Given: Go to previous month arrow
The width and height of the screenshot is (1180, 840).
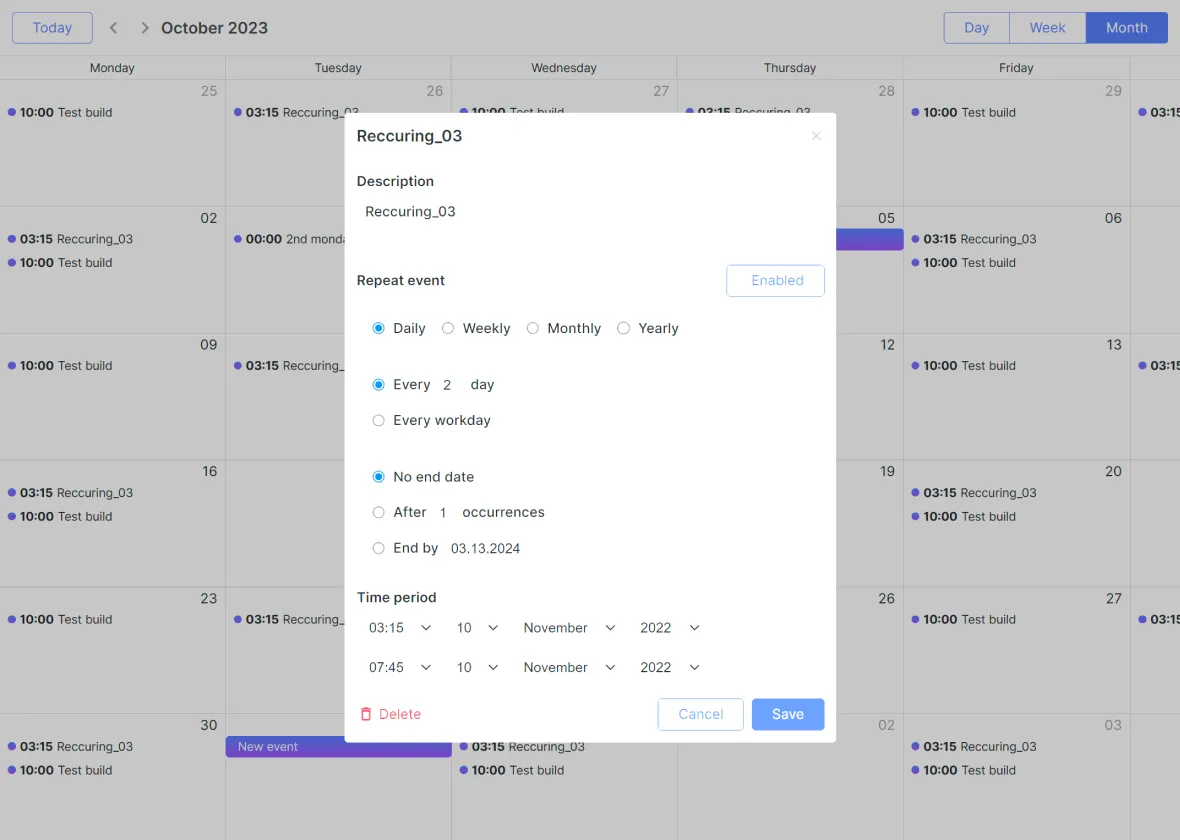Looking at the screenshot, I should tap(114, 28).
